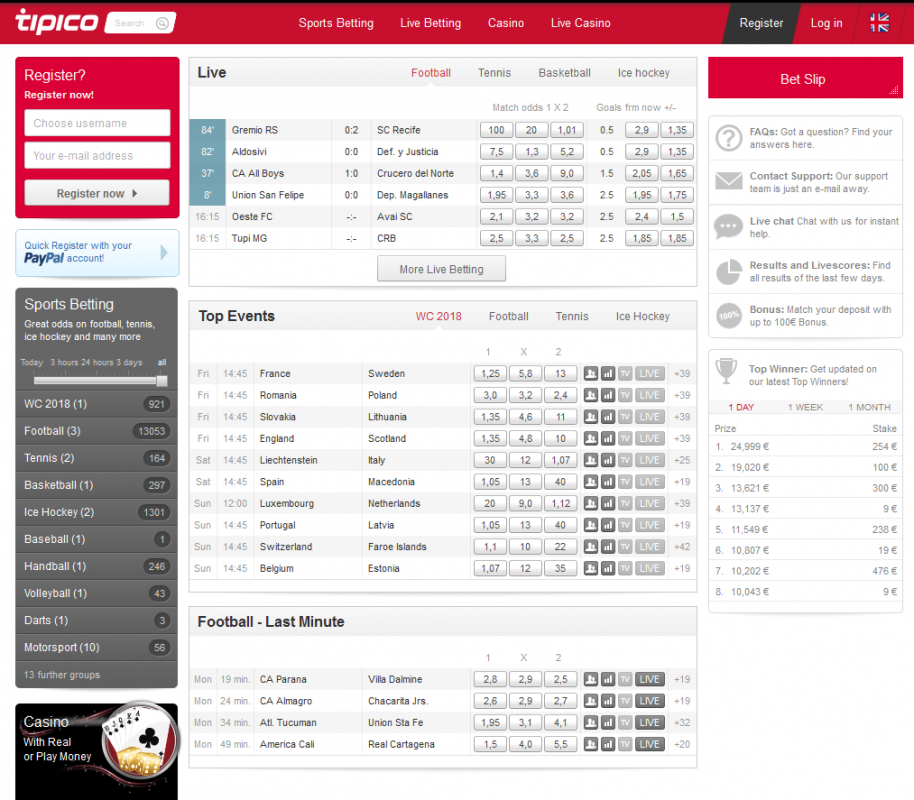Click LIVE badge for CA Parana match
Viewport: 914px width, 800px height.
(649, 679)
